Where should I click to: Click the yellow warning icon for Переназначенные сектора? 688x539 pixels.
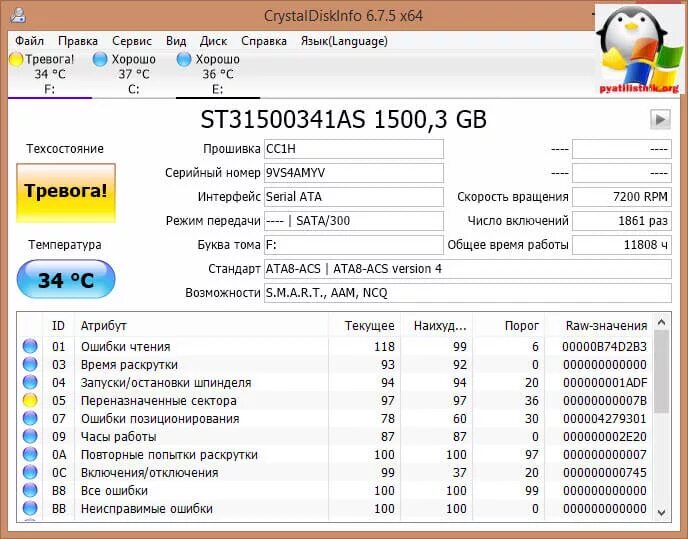[x=30, y=400]
